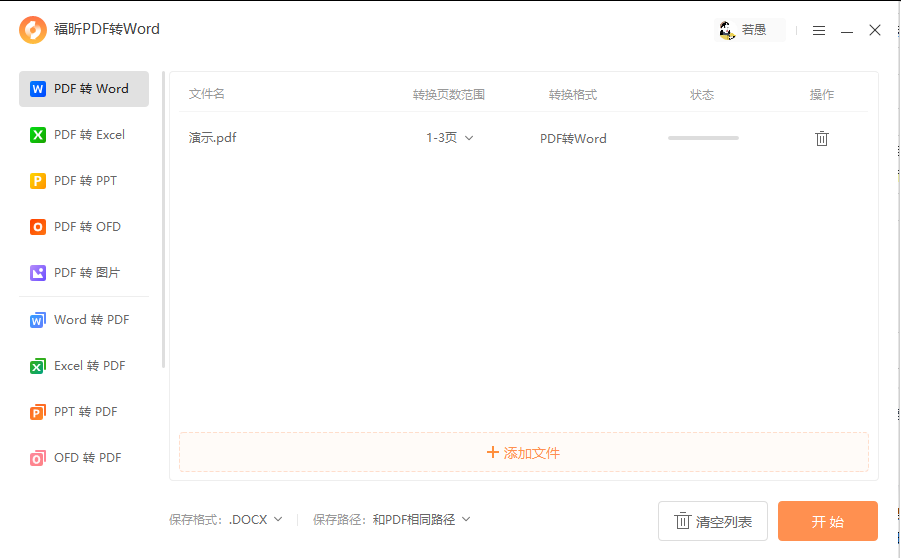The height and width of the screenshot is (558, 901).
Task: Click the PDF 转 图片 purple icon
Action: 37,273
